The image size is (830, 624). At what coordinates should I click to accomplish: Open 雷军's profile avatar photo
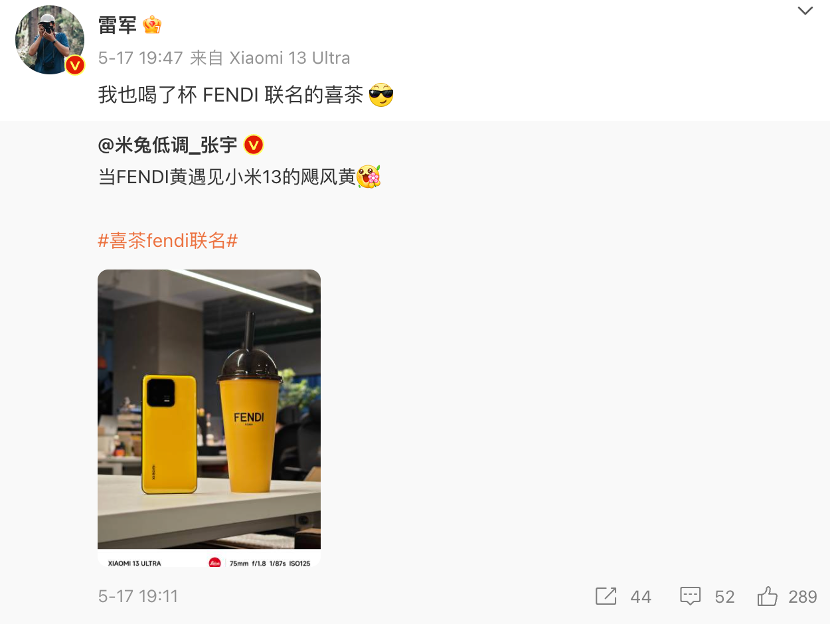coord(49,40)
